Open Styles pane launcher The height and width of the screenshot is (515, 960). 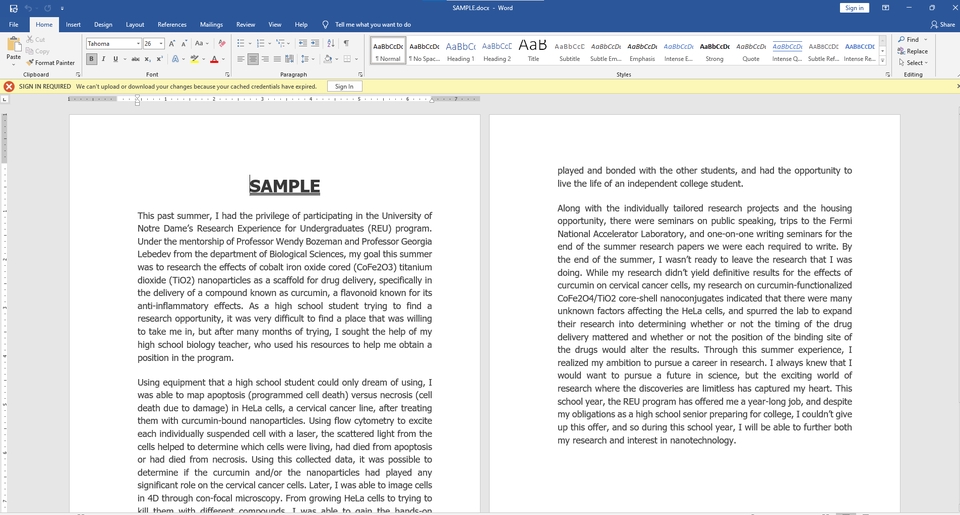pos(888,75)
